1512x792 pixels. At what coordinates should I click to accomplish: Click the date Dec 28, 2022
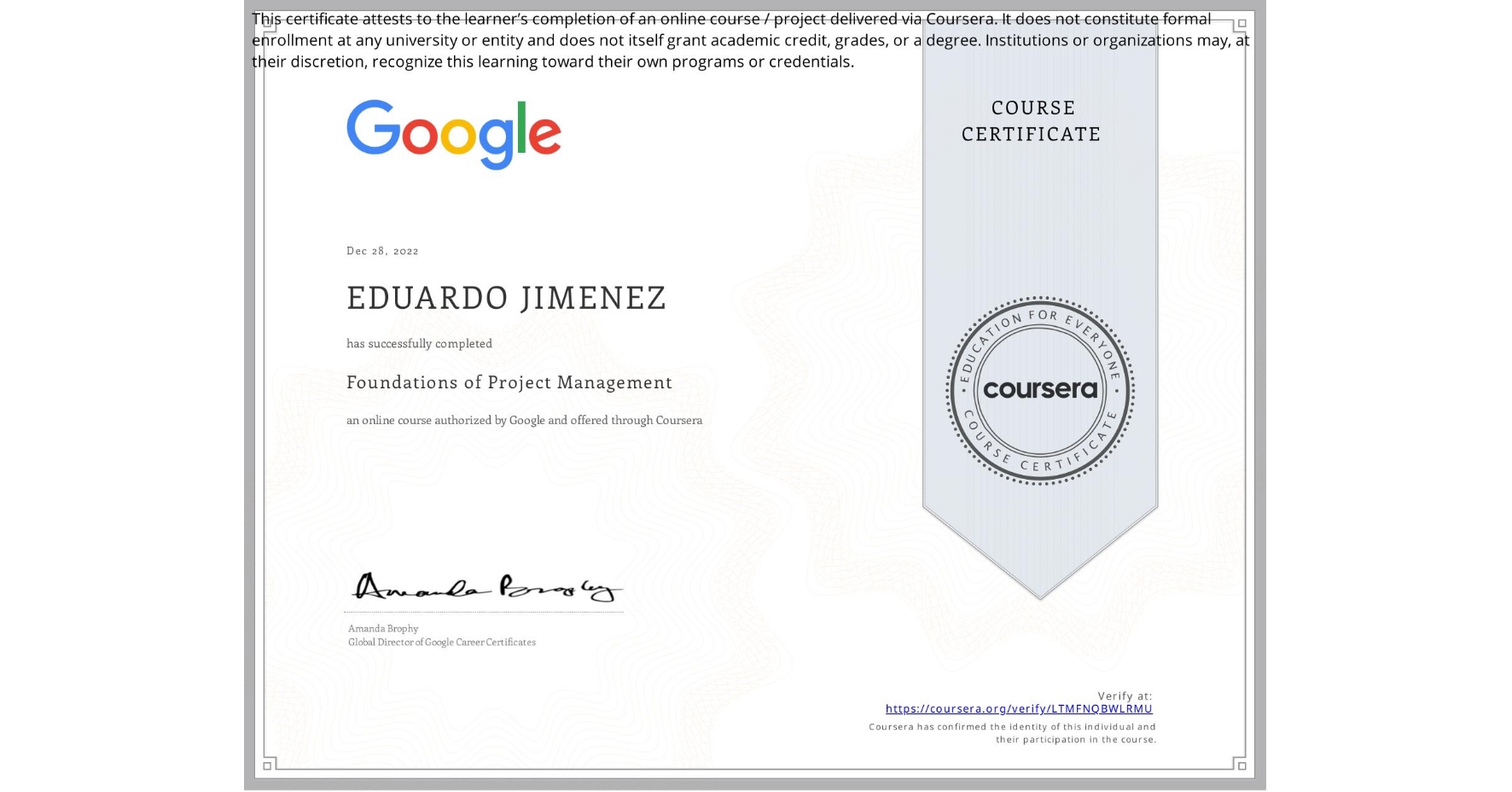tap(382, 251)
